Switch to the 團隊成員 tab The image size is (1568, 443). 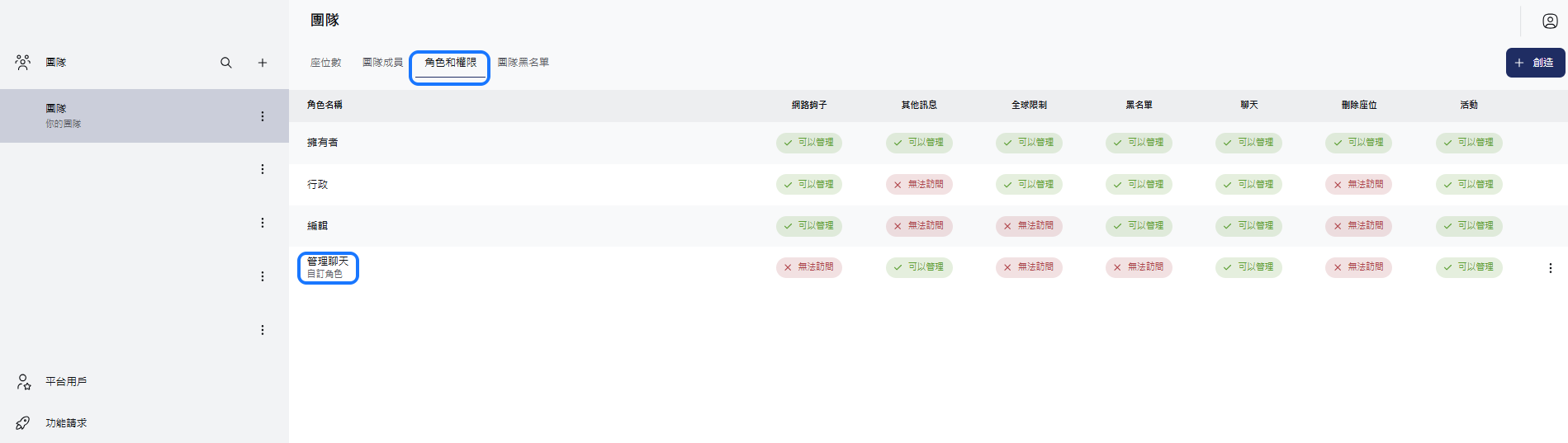coord(382,63)
